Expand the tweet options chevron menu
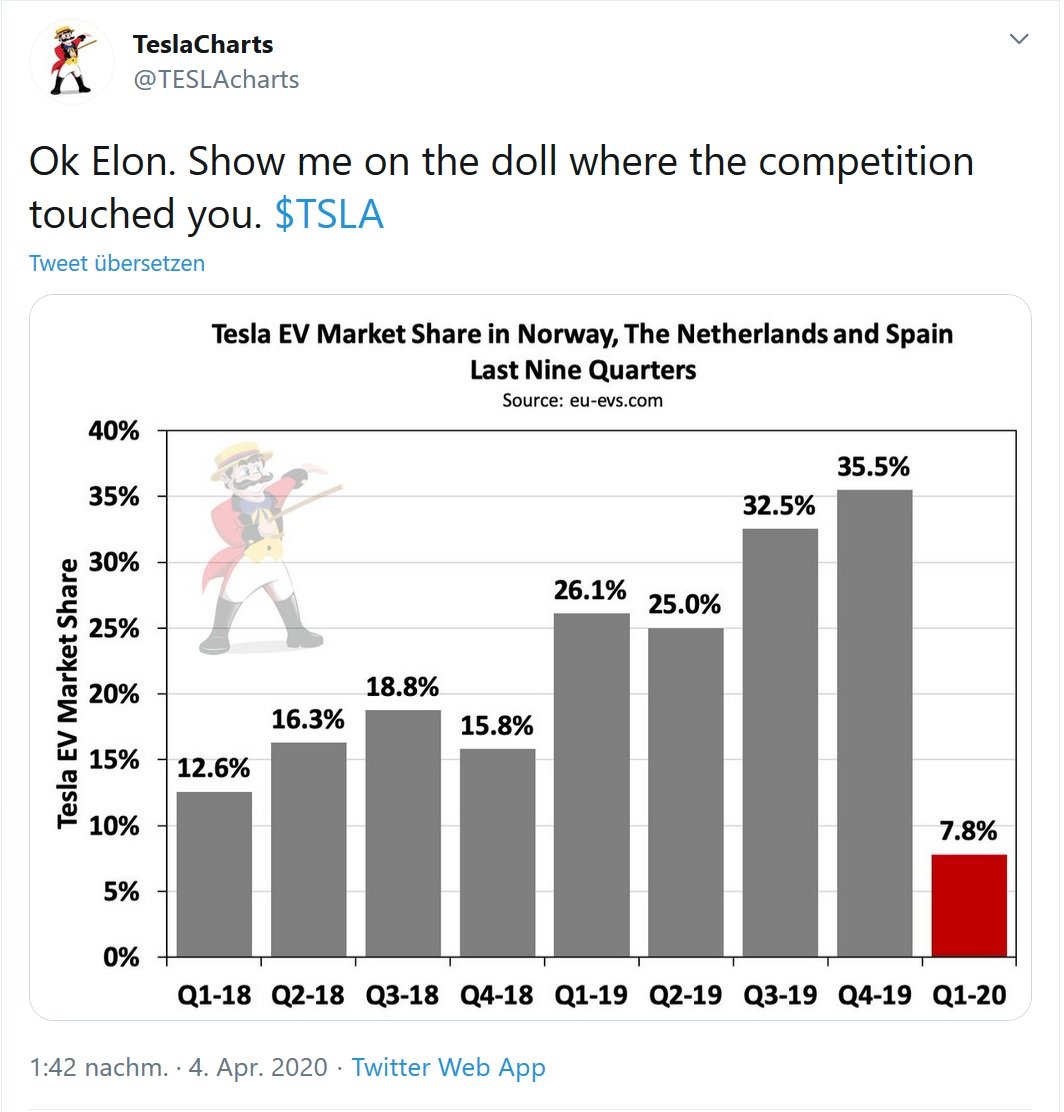Screen dimensions: 1064x1112 pyautogui.click(x=1019, y=40)
